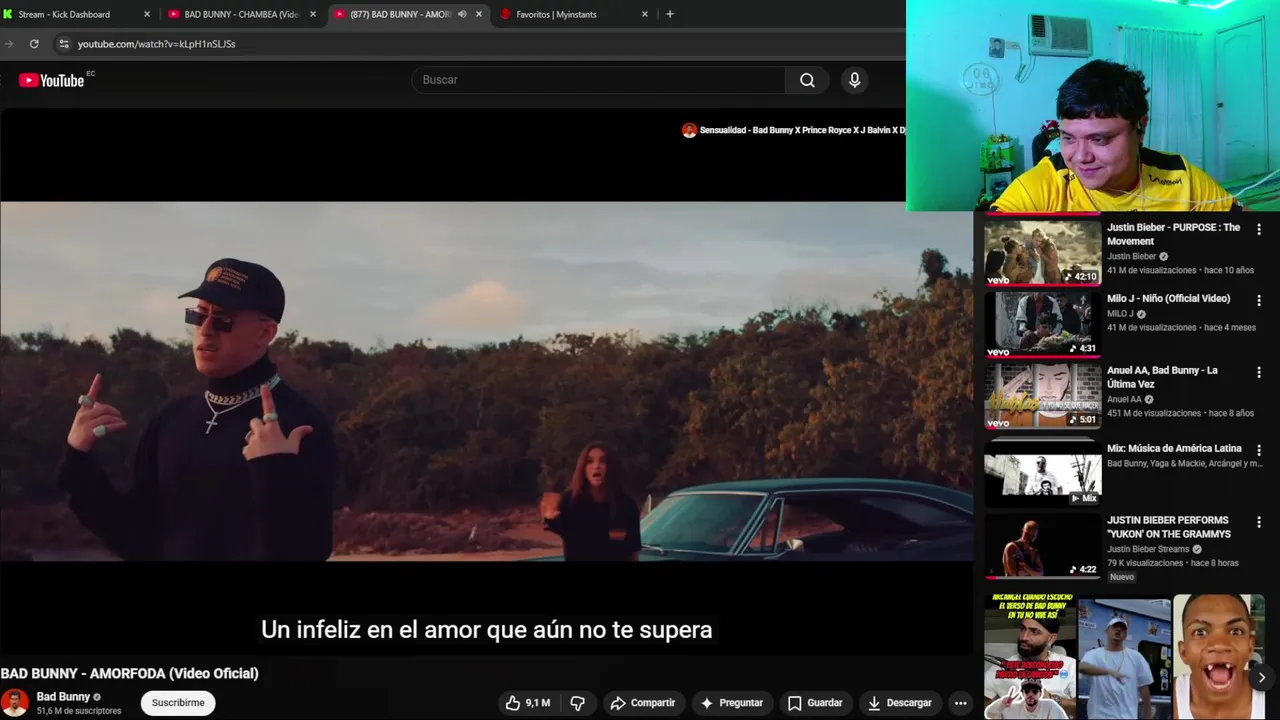Open options for Justin Bieber YUKON video
The height and width of the screenshot is (720, 1280).
(1259, 522)
